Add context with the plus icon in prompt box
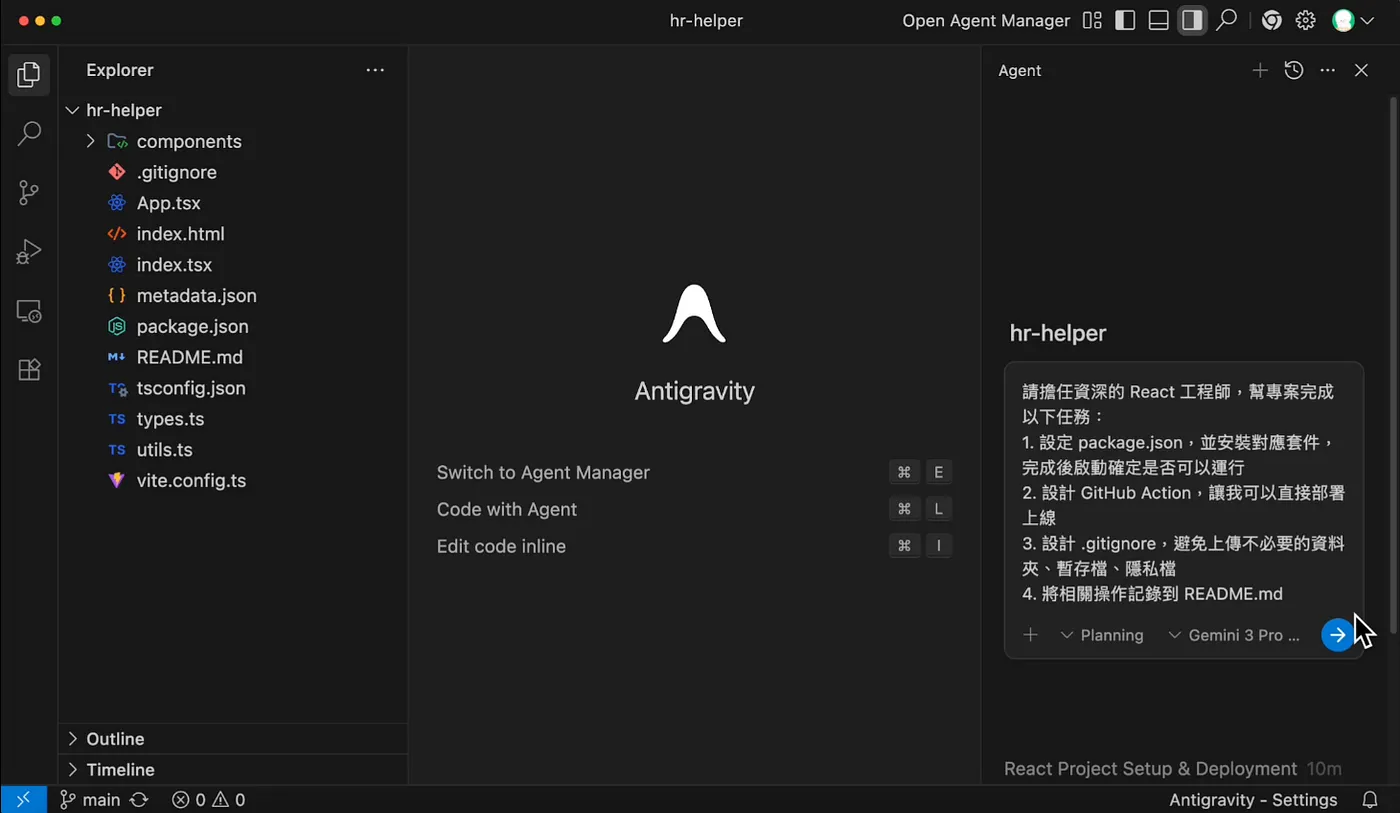Viewport: 1400px width, 813px height. 1031,635
